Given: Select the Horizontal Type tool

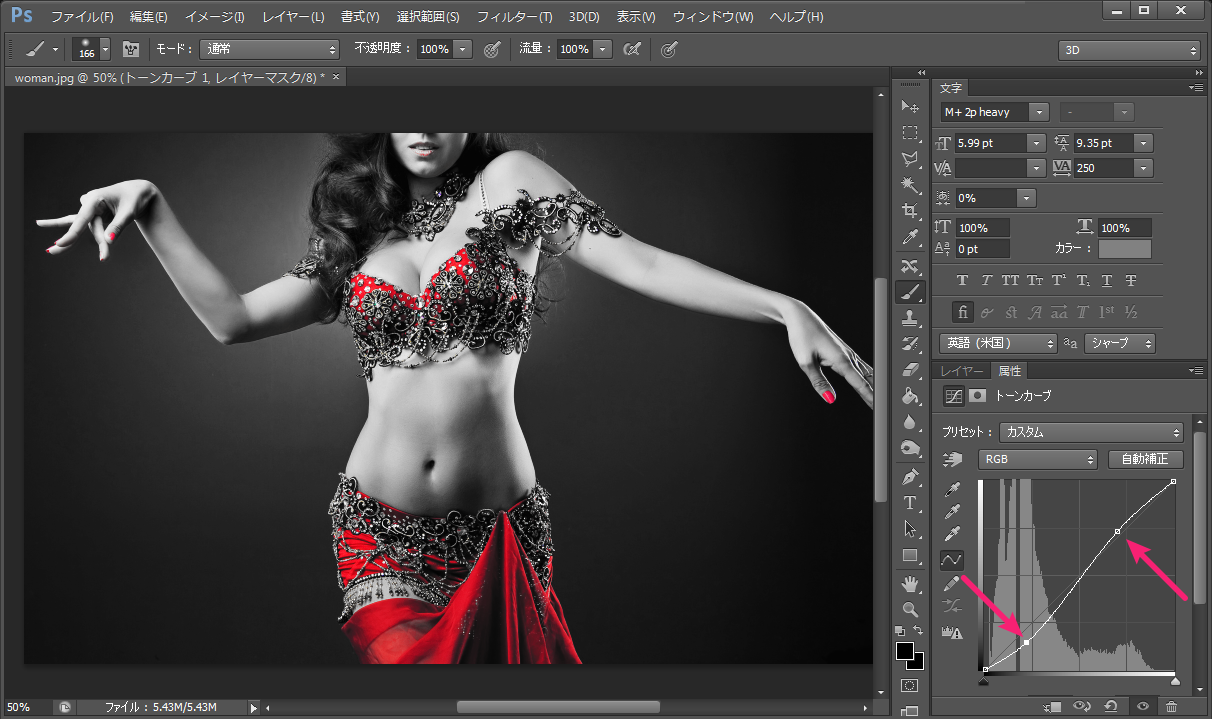Looking at the screenshot, I should click(910, 502).
